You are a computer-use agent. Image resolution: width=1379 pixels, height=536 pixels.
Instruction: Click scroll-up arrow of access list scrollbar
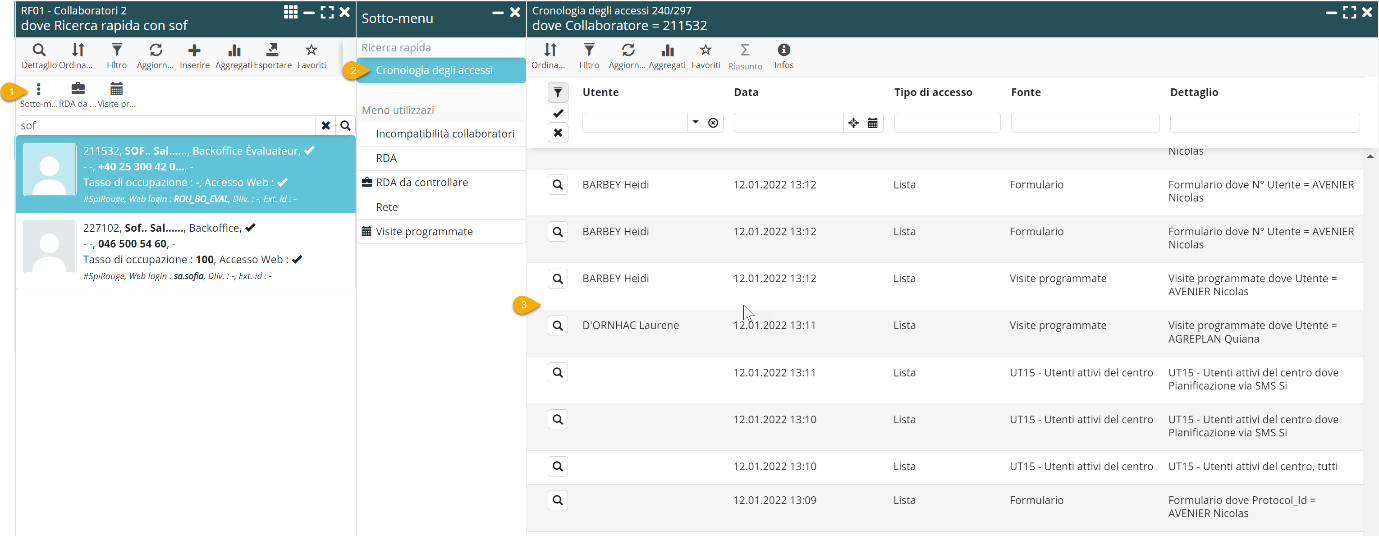1371,158
